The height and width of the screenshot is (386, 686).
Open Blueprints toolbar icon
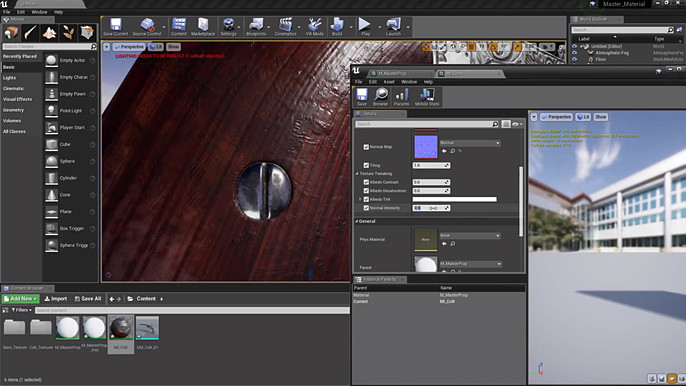coord(256,27)
